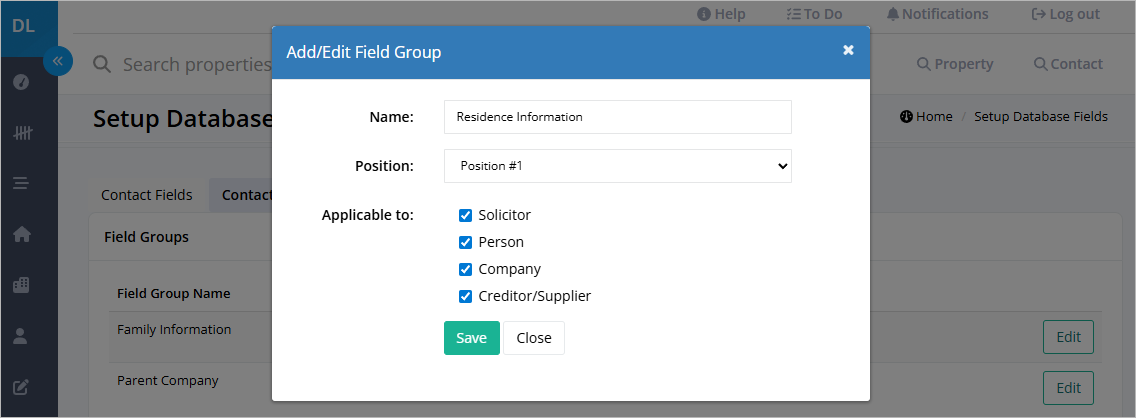
Task: Open the Position dropdown
Action: click(x=617, y=166)
